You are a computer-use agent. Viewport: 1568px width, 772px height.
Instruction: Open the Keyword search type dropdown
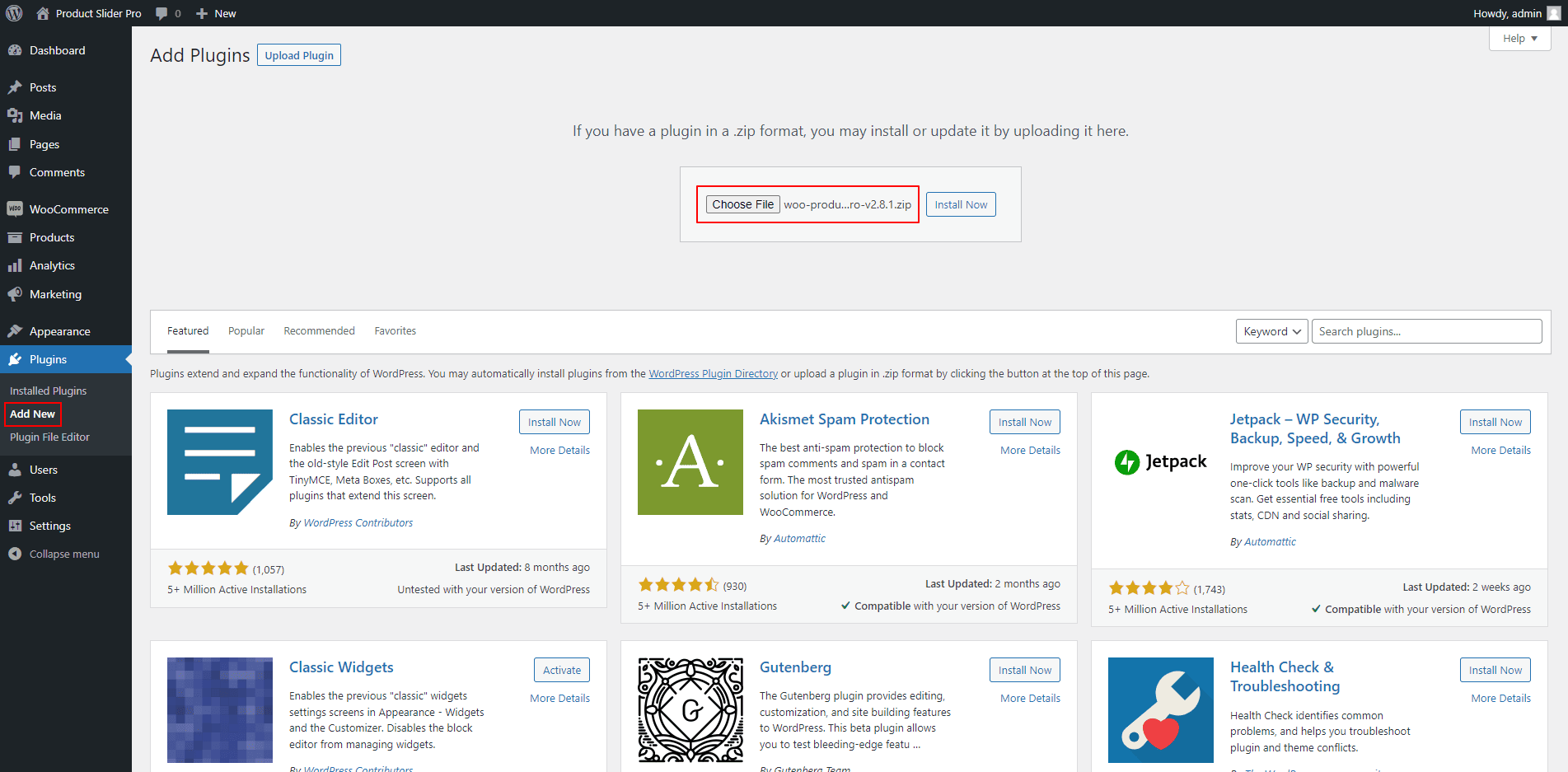coord(1271,331)
